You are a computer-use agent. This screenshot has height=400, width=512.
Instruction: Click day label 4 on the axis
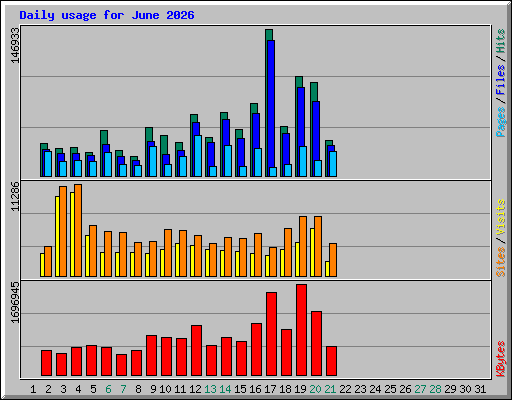tap(78, 389)
